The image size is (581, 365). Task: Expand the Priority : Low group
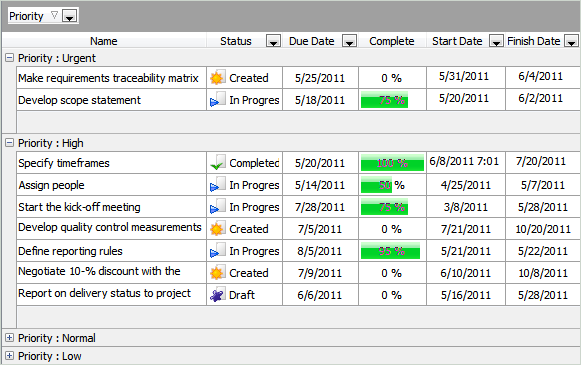coord(10,356)
